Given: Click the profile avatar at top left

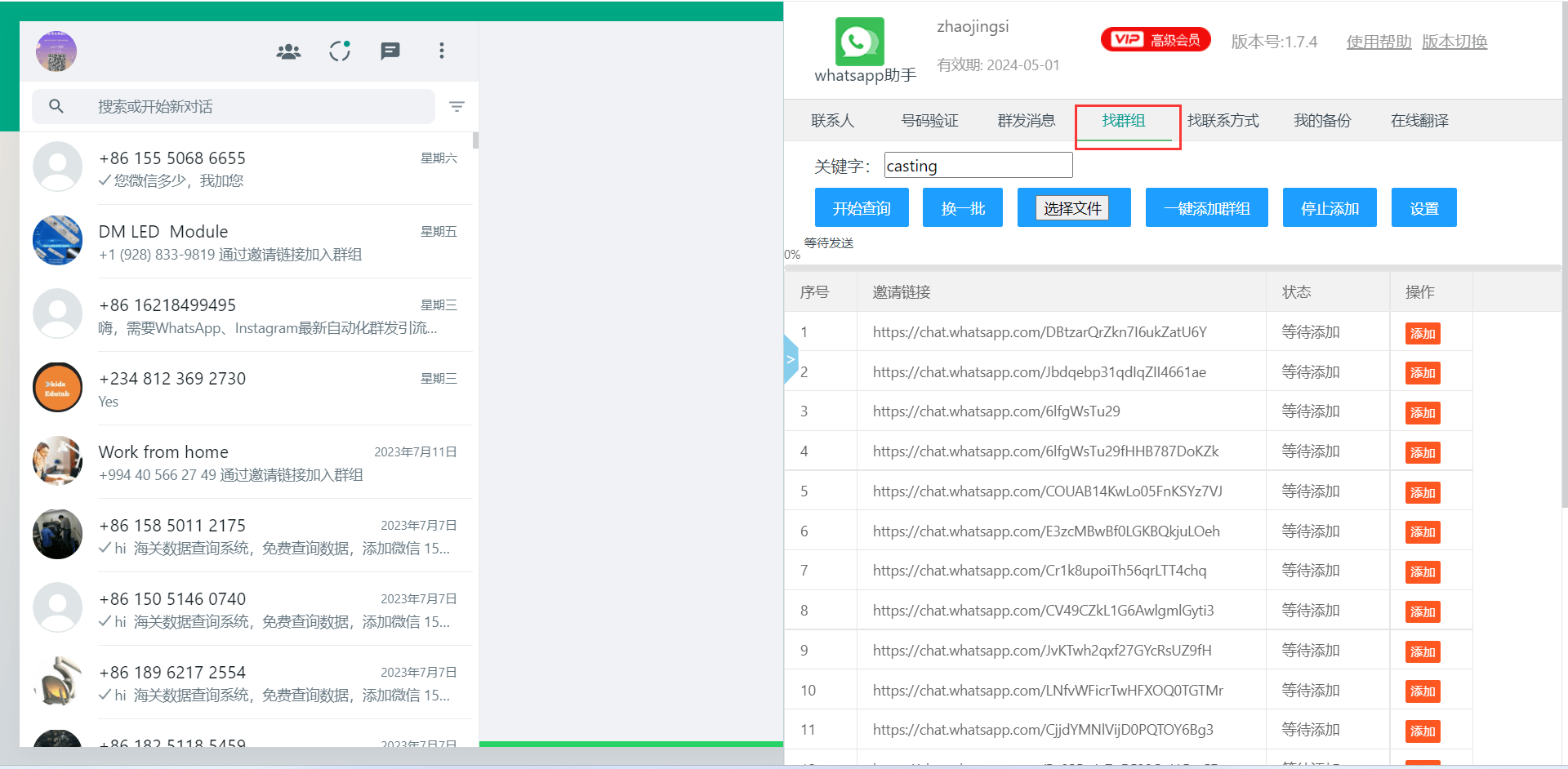Looking at the screenshot, I should (56, 51).
